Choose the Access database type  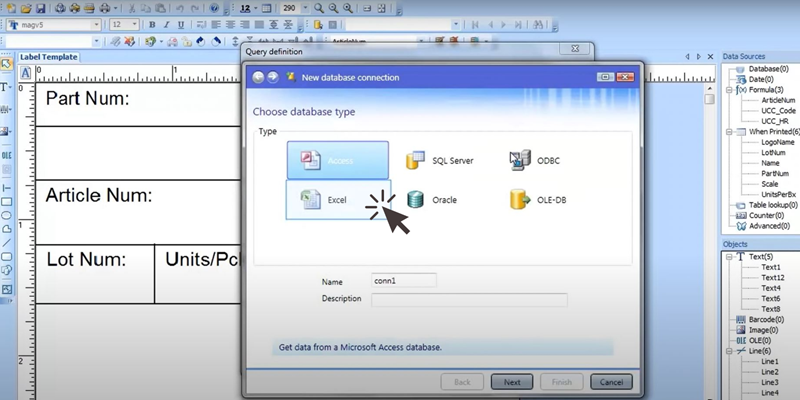tap(338, 160)
